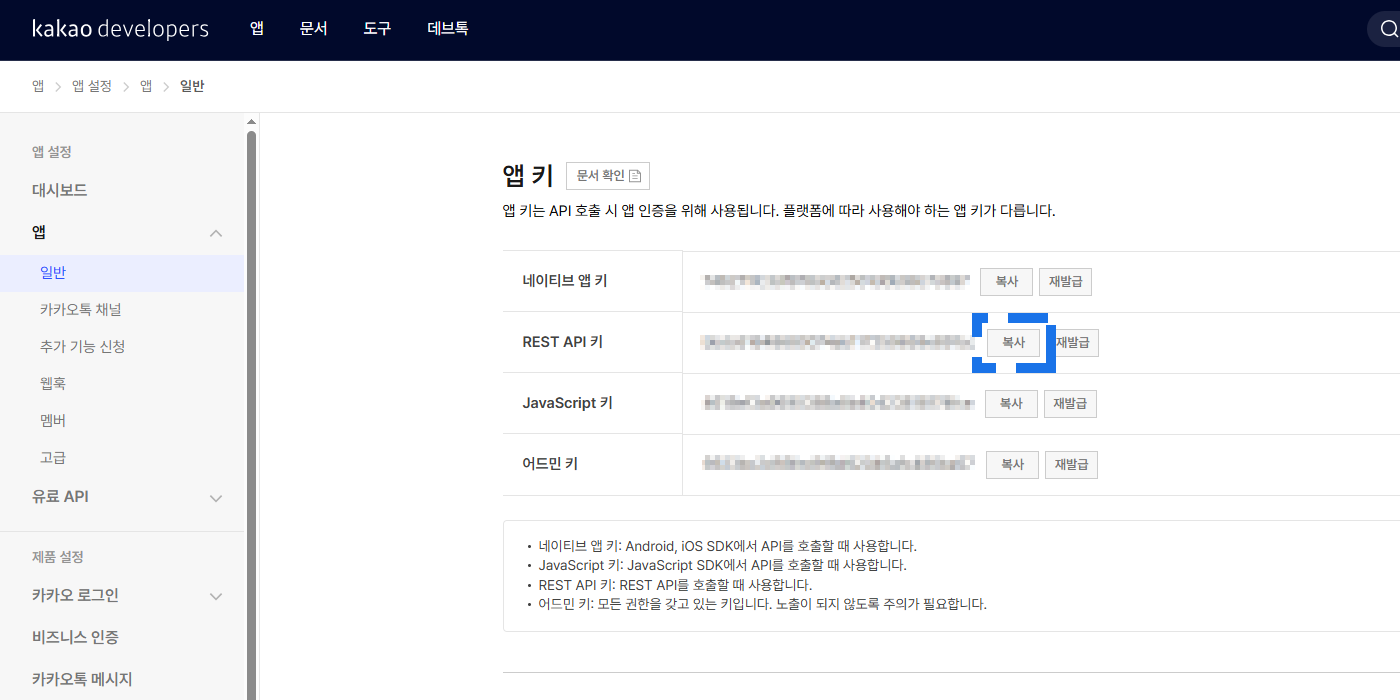1400x700 pixels.
Task: Reissue the JavaScript 키
Action: 1071,404
